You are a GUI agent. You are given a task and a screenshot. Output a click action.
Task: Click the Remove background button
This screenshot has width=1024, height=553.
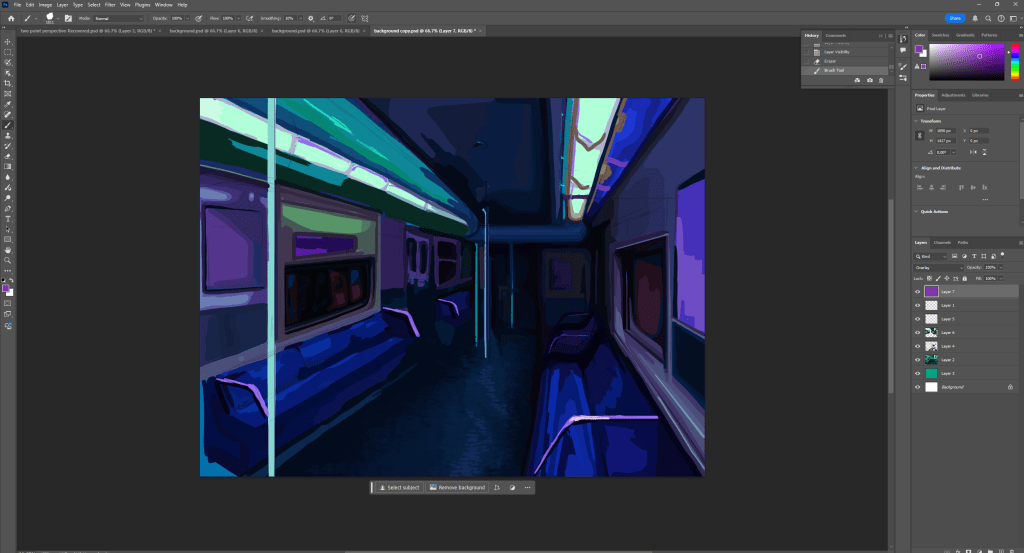pyautogui.click(x=458, y=488)
